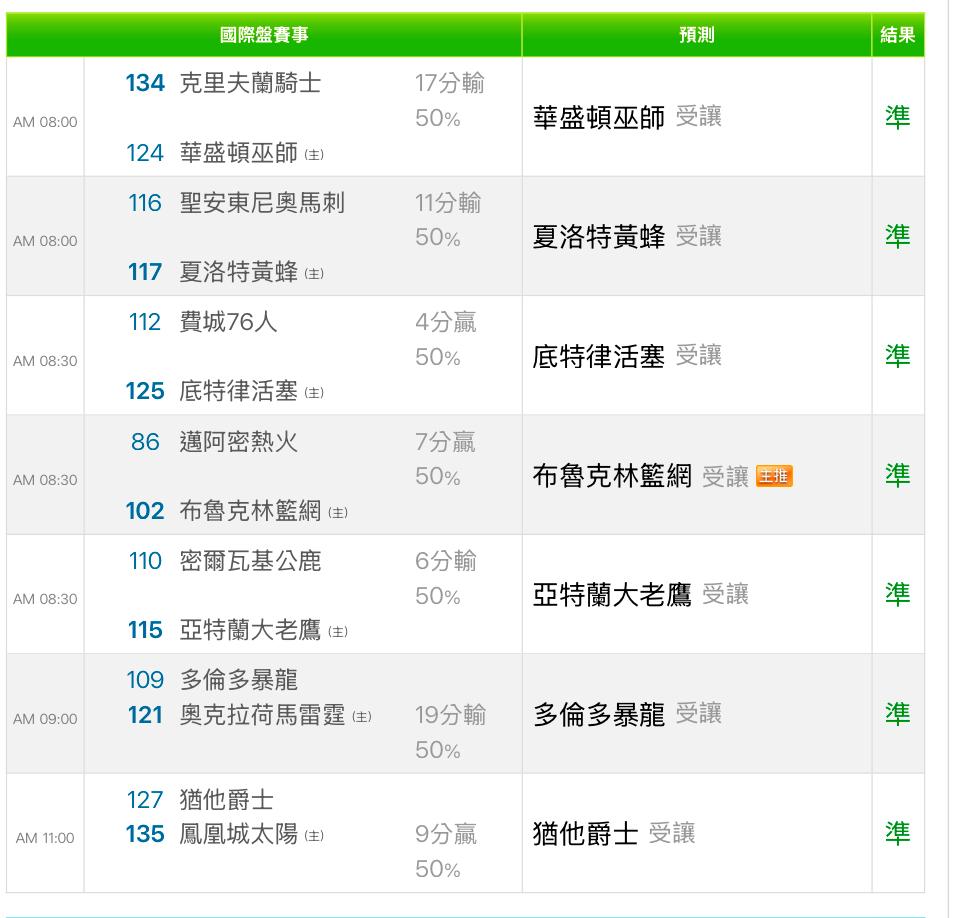Click the AM 09:00 game time

[45, 719]
